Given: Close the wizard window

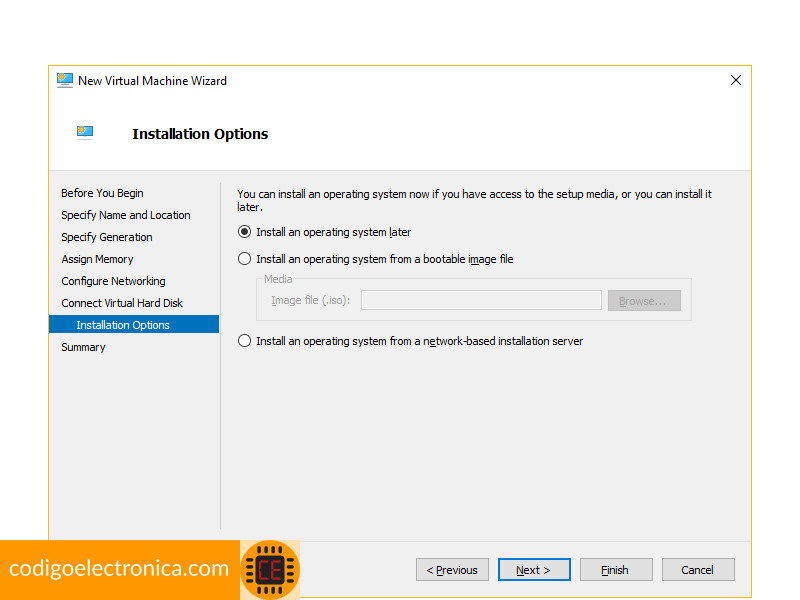Looking at the screenshot, I should [736, 80].
